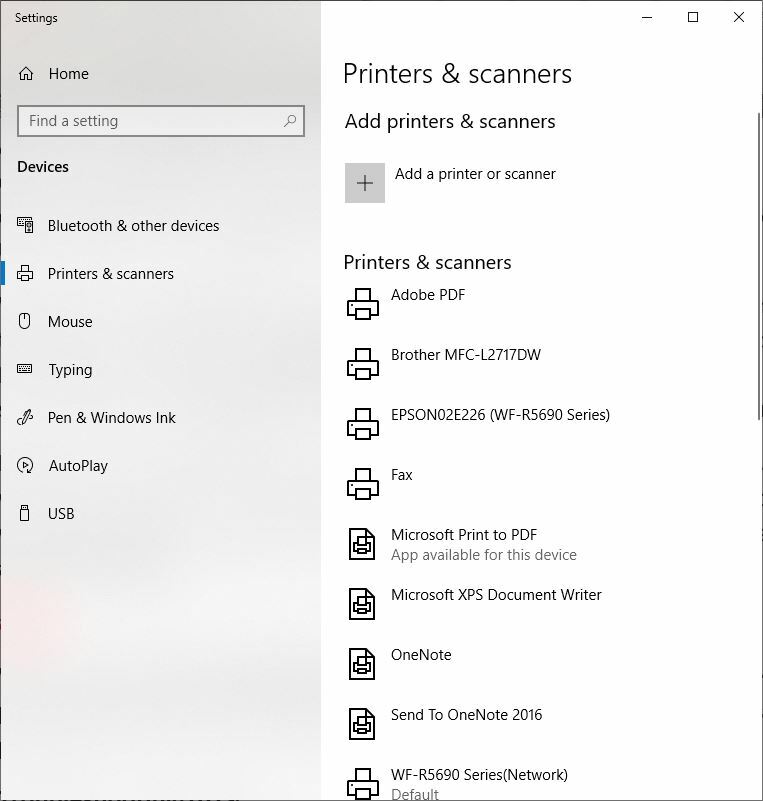
Task: Click the Mouse icon in sidebar
Action: click(x=25, y=321)
